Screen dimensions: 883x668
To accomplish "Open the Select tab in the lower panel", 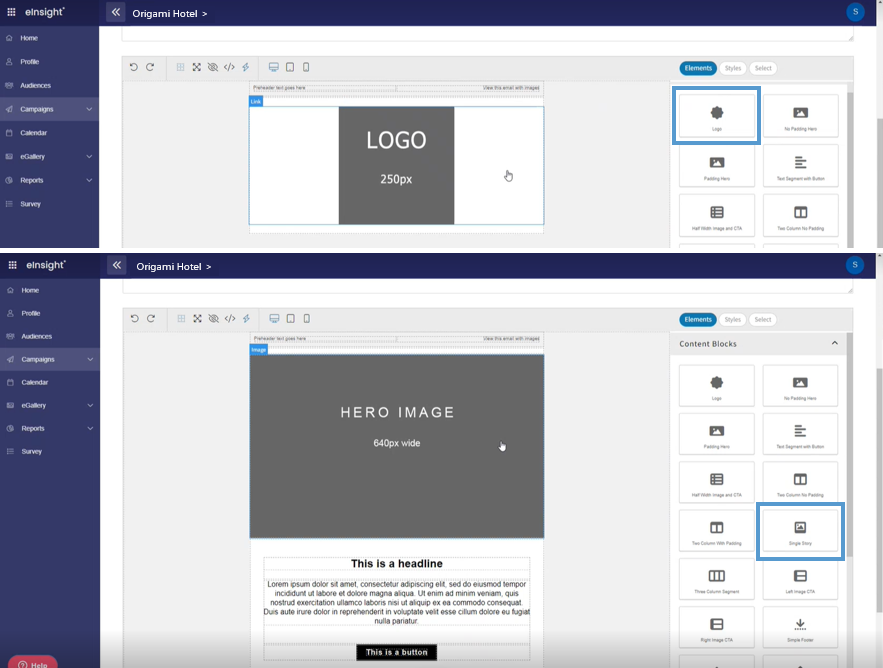I will click(763, 319).
